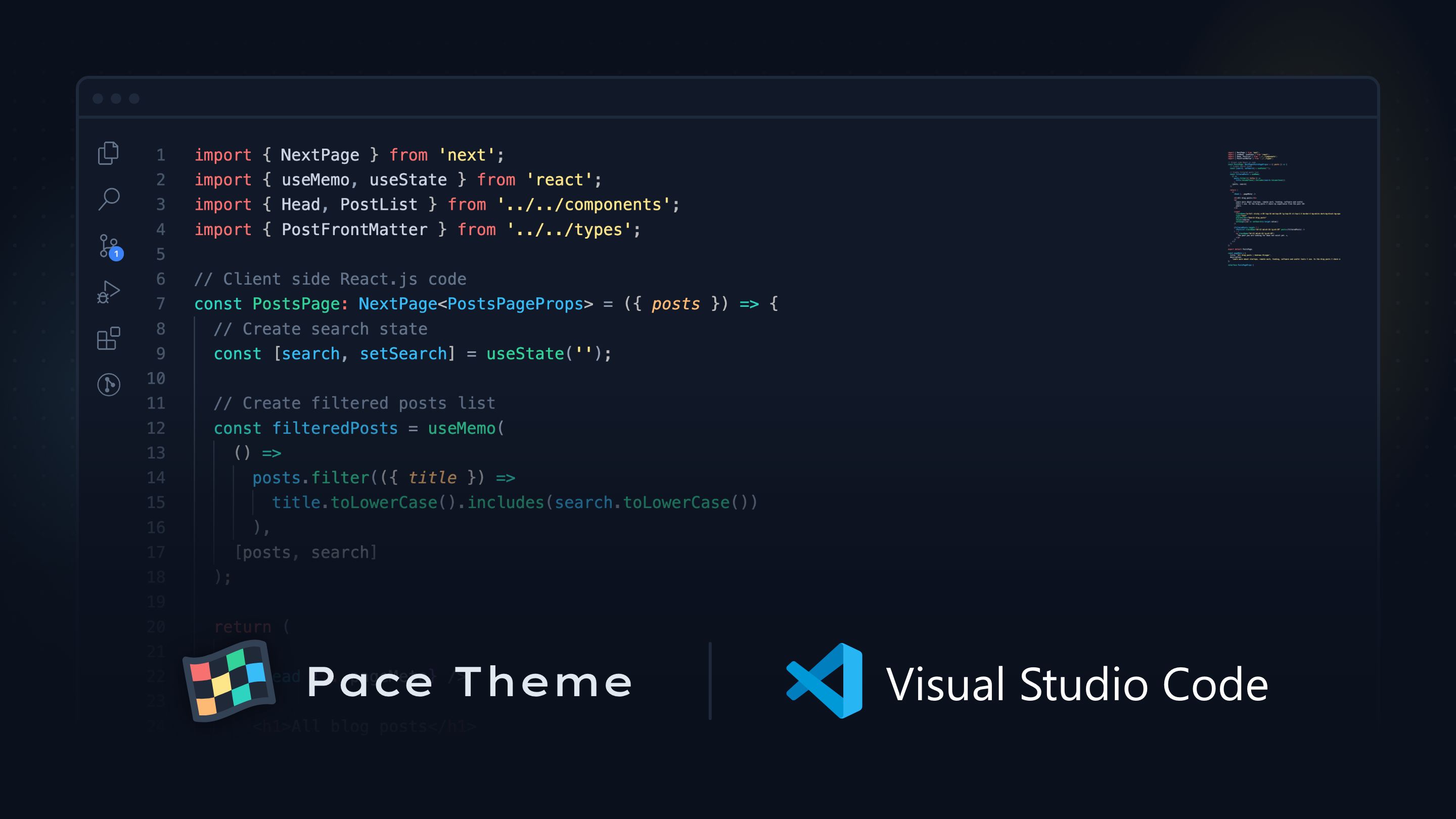Click the 'PostFrontMatter' import name
The width and height of the screenshot is (1456, 819).
point(354,230)
